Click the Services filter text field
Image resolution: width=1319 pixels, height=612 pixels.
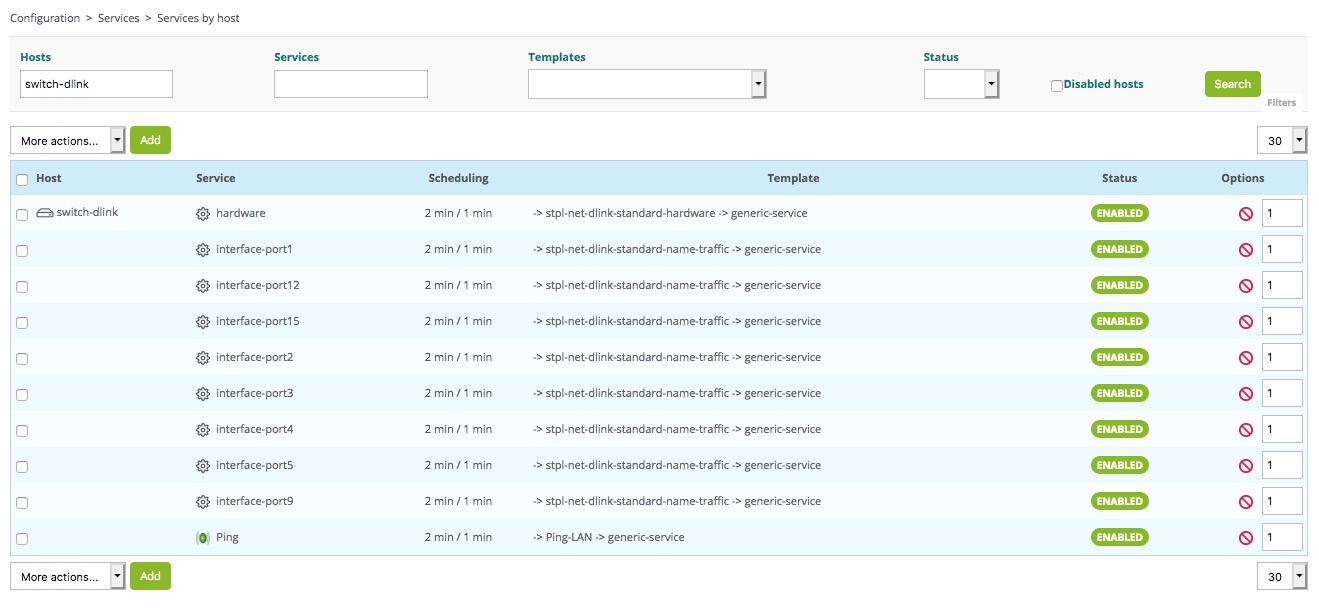point(350,85)
